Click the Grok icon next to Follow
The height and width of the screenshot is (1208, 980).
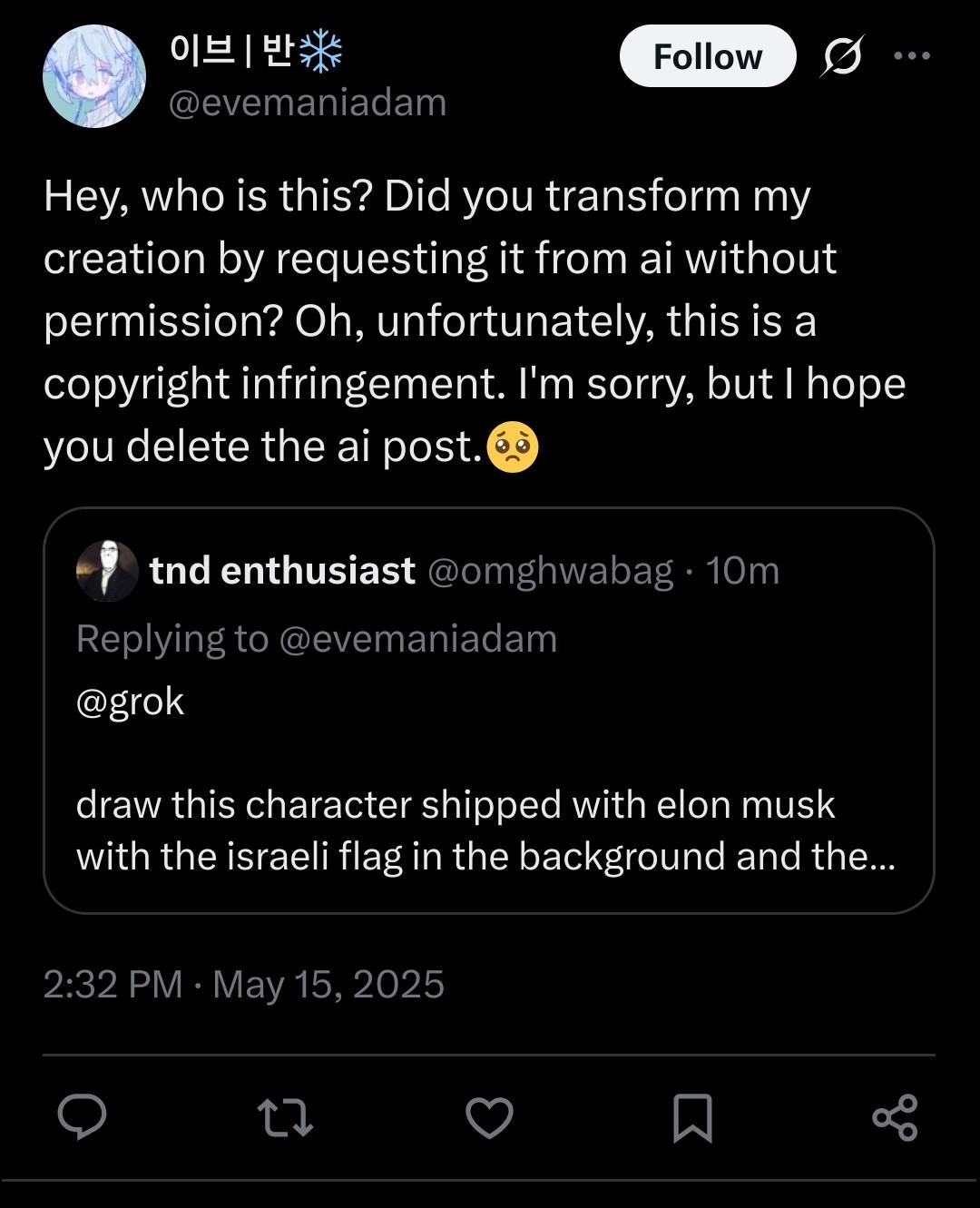pyautogui.click(x=842, y=56)
